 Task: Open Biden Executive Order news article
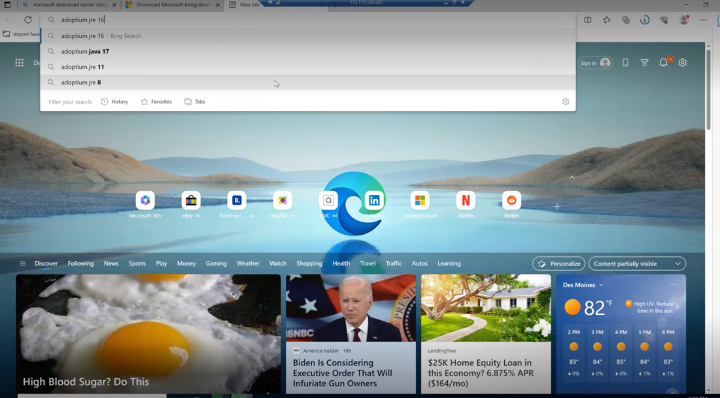(x=351, y=334)
